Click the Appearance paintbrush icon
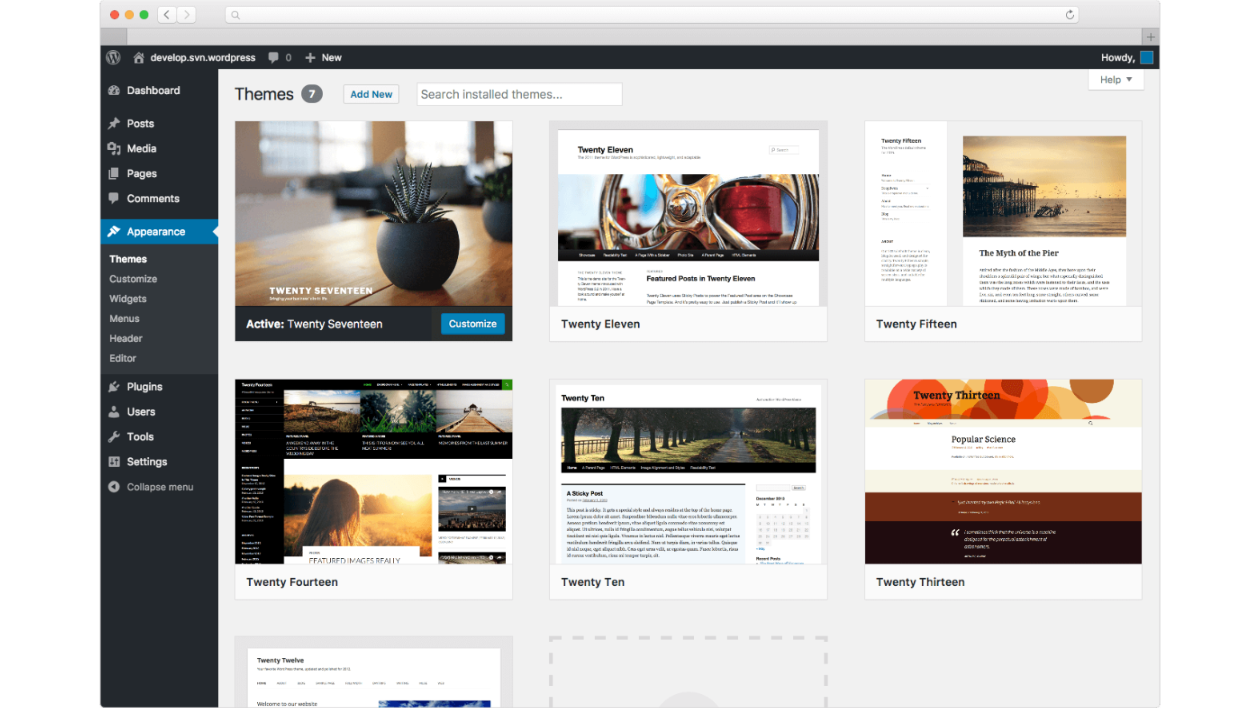 (114, 231)
